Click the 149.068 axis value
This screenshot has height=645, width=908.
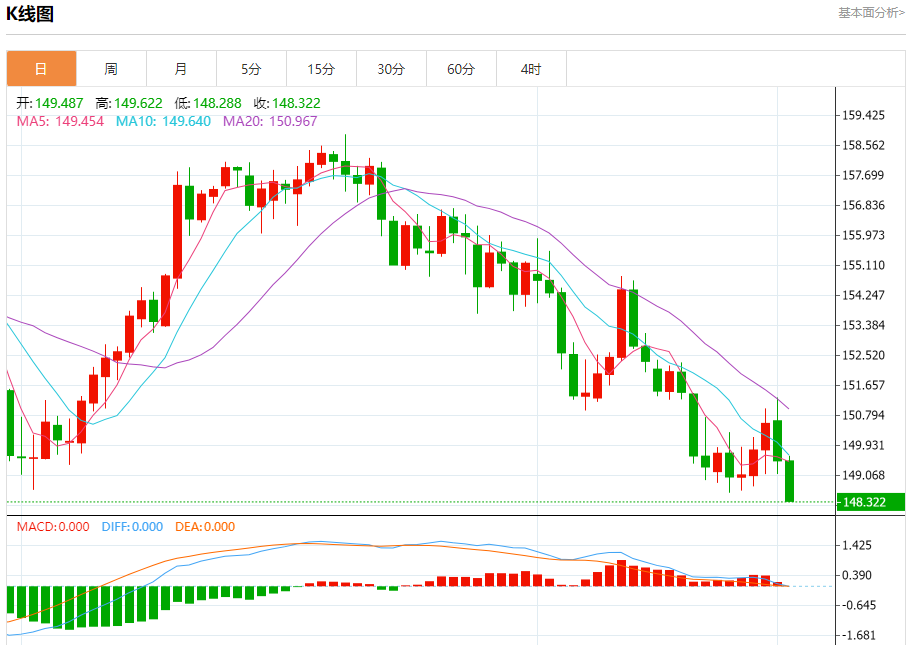(863, 475)
